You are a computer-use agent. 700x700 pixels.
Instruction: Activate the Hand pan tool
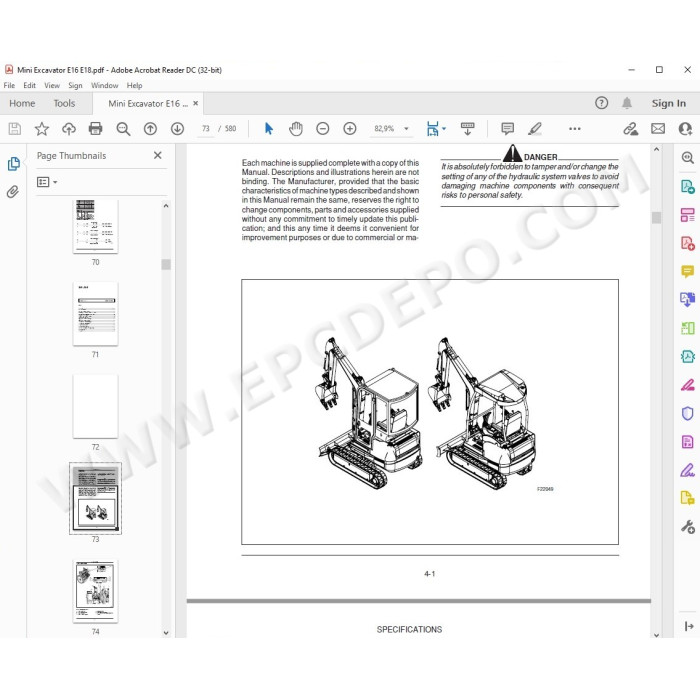(296, 129)
